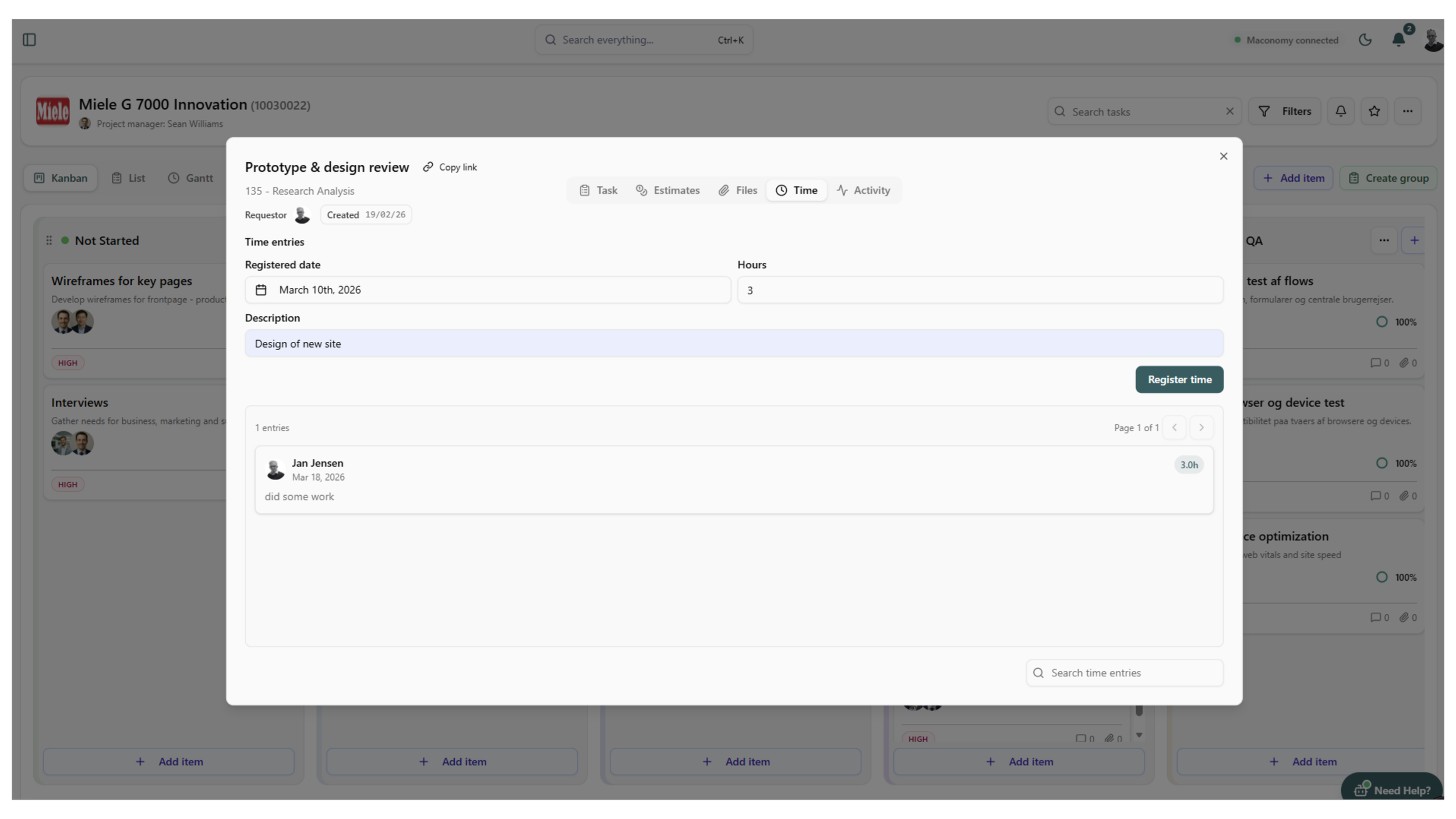Open QA column options menu

[1384, 241]
